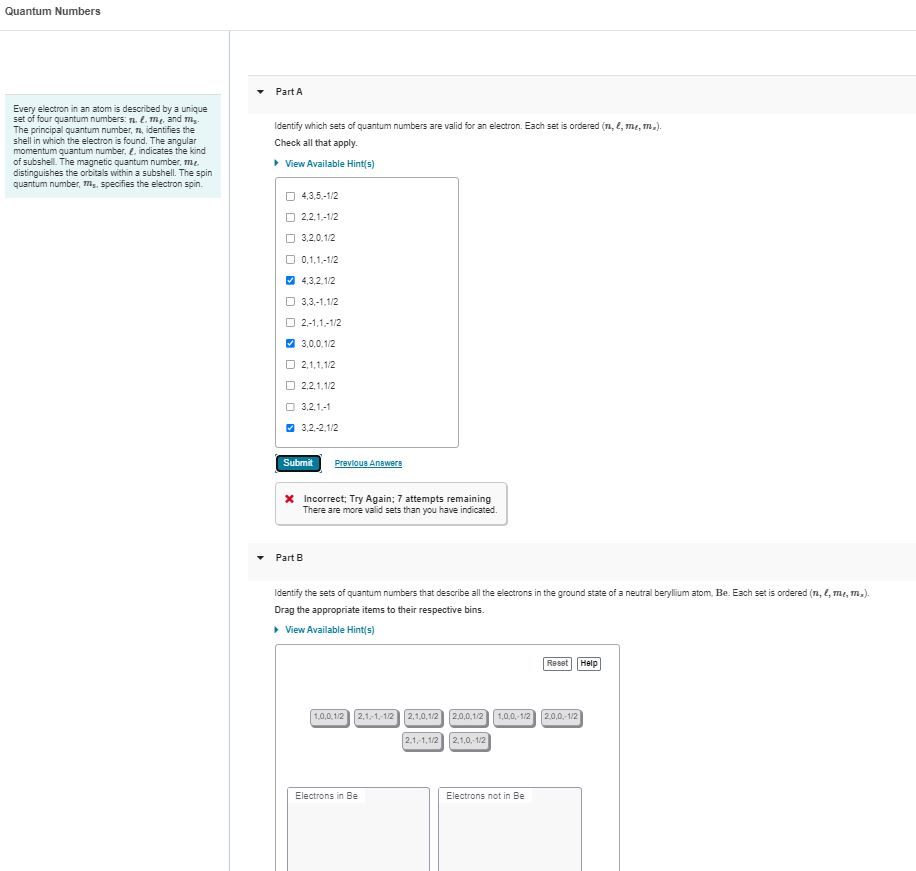
Task: Submit the Part A answer
Action: point(298,463)
